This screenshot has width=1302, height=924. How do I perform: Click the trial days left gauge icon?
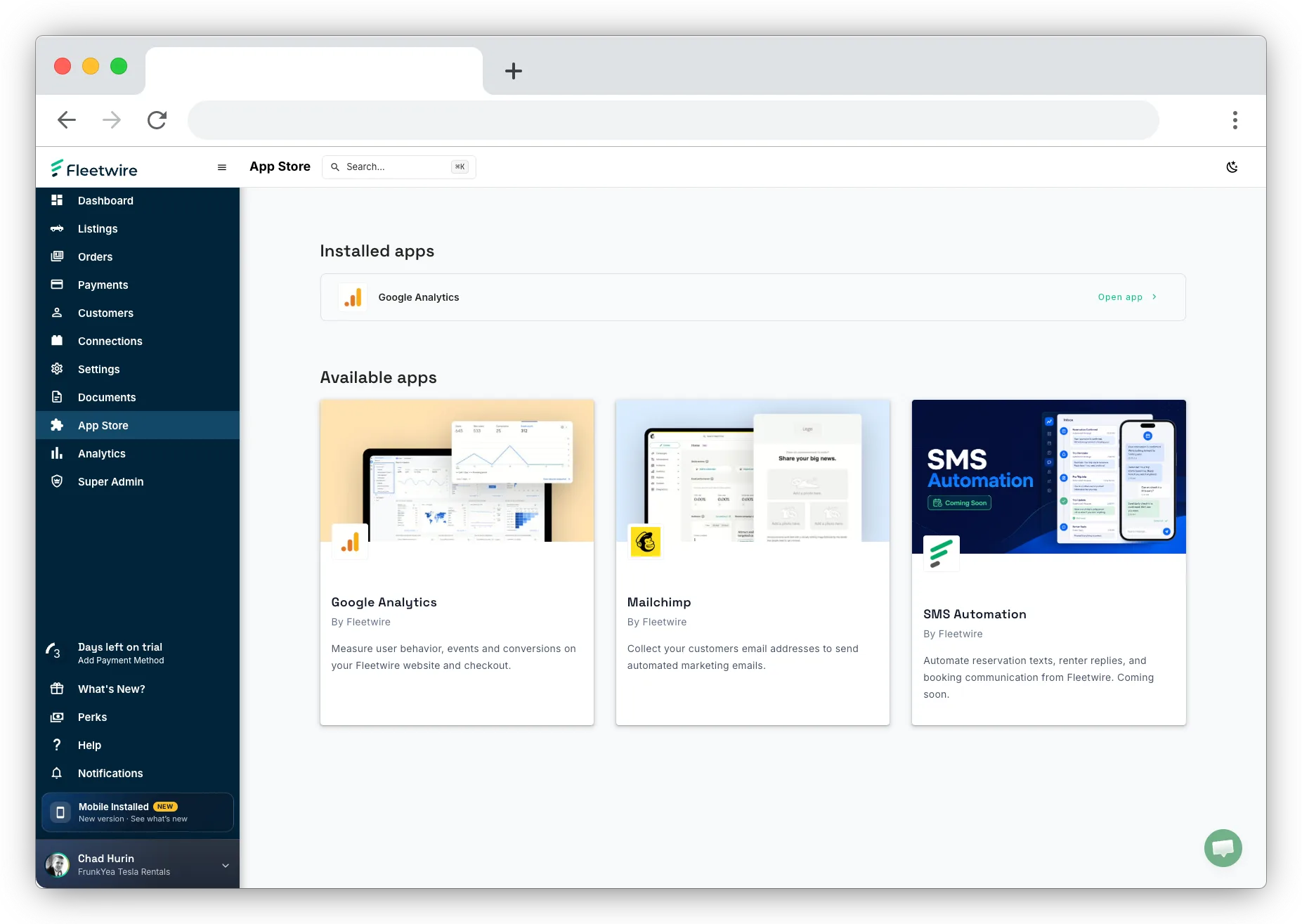point(53,651)
